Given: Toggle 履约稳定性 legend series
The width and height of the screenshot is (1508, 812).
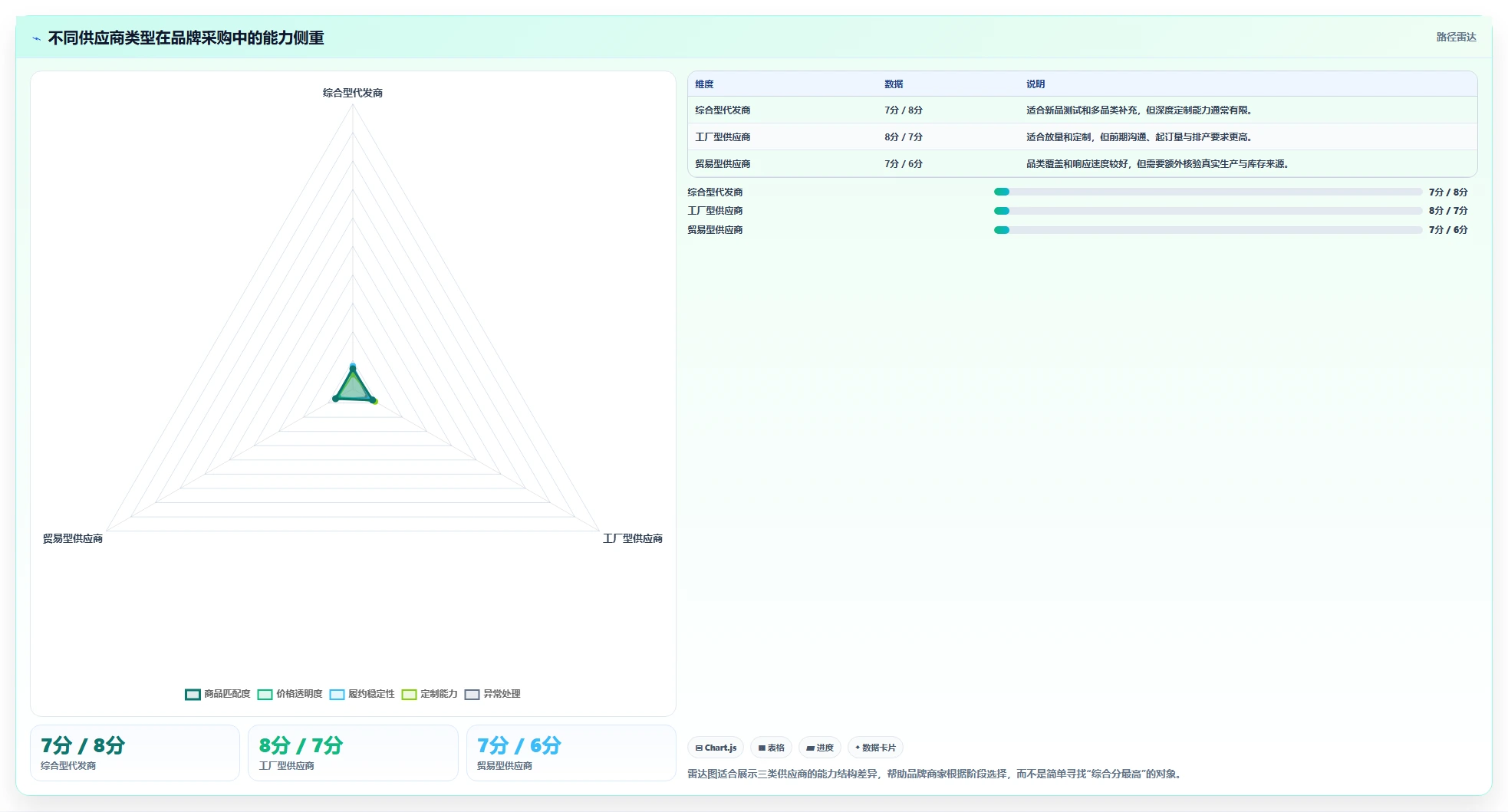Looking at the screenshot, I should (x=362, y=694).
